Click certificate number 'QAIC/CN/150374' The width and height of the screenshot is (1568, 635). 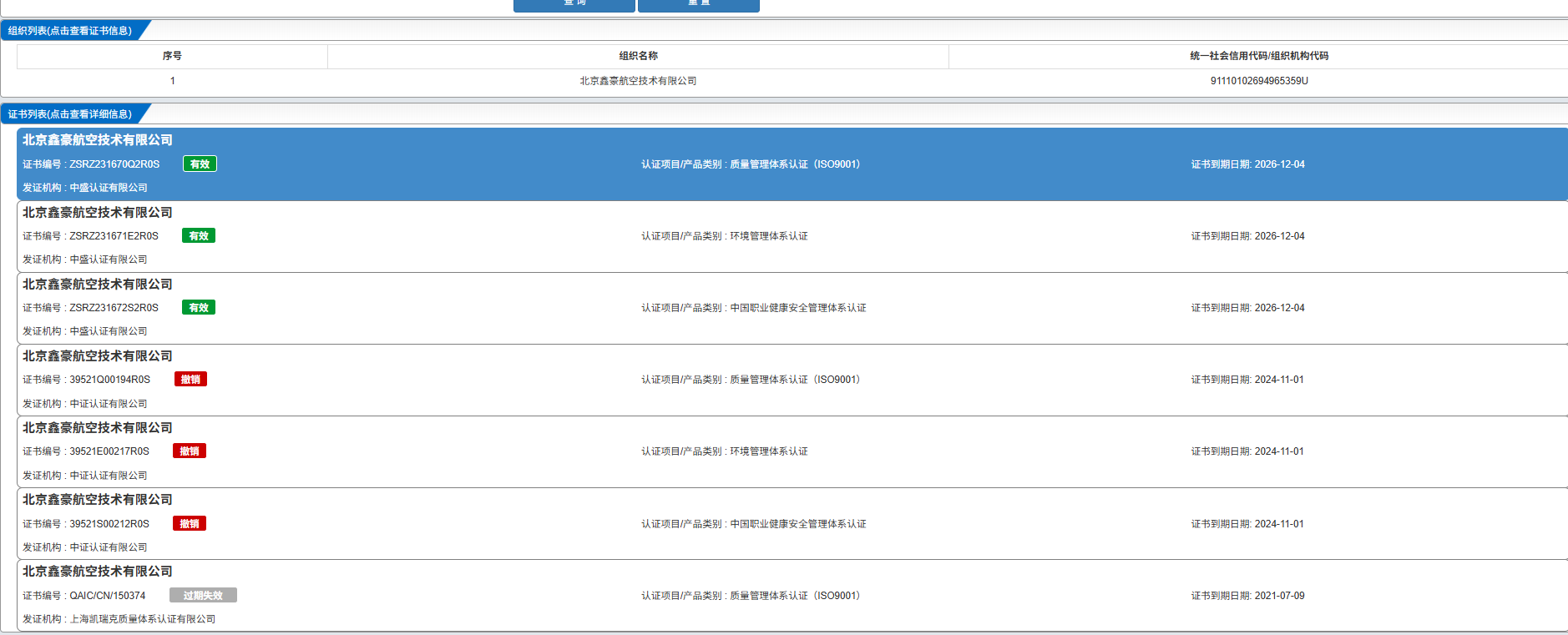coord(108,596)
